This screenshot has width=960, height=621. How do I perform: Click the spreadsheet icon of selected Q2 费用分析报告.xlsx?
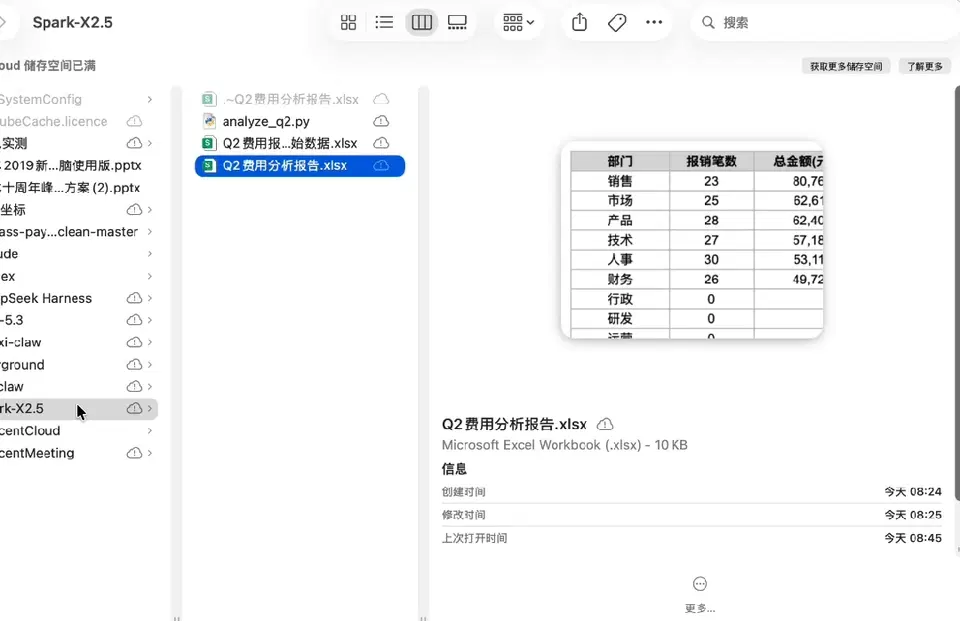click(x=209, y=165)
